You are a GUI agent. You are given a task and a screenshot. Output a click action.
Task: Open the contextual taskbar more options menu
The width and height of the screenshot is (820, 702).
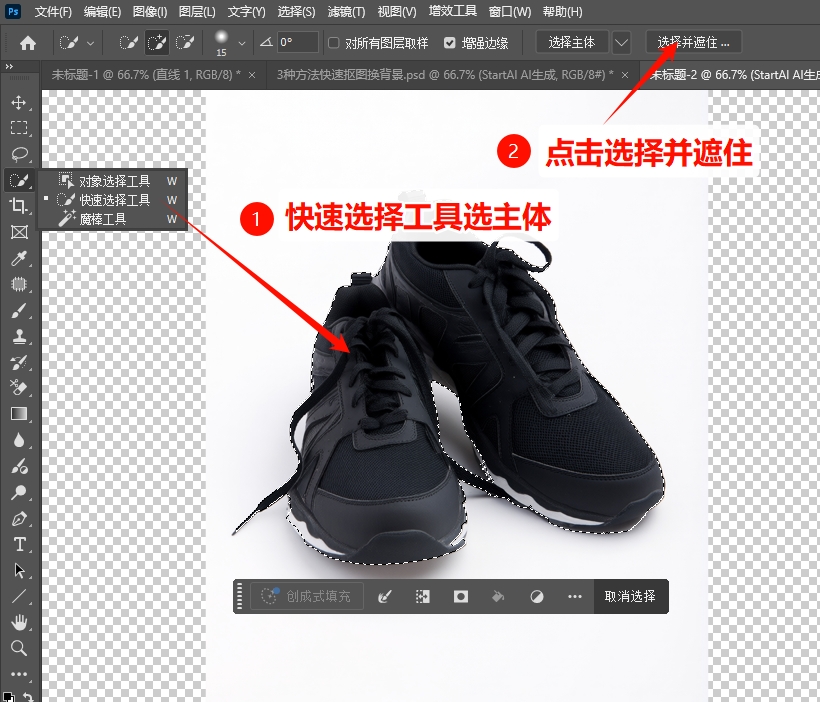point(574,596)
